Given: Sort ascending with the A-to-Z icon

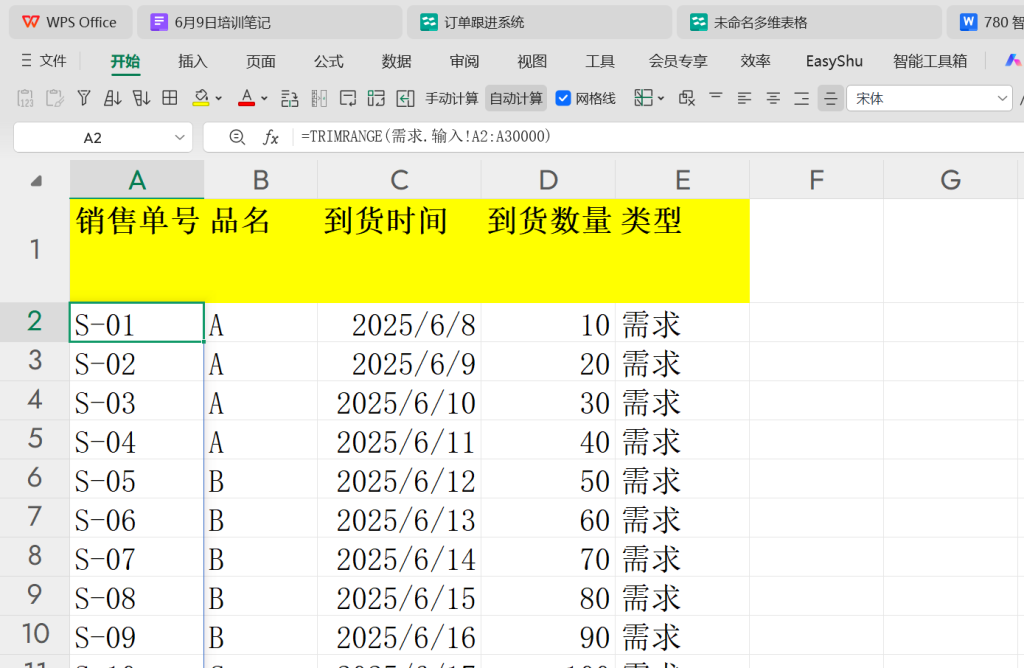Looking at the screenshot, I should click(112, 99).
